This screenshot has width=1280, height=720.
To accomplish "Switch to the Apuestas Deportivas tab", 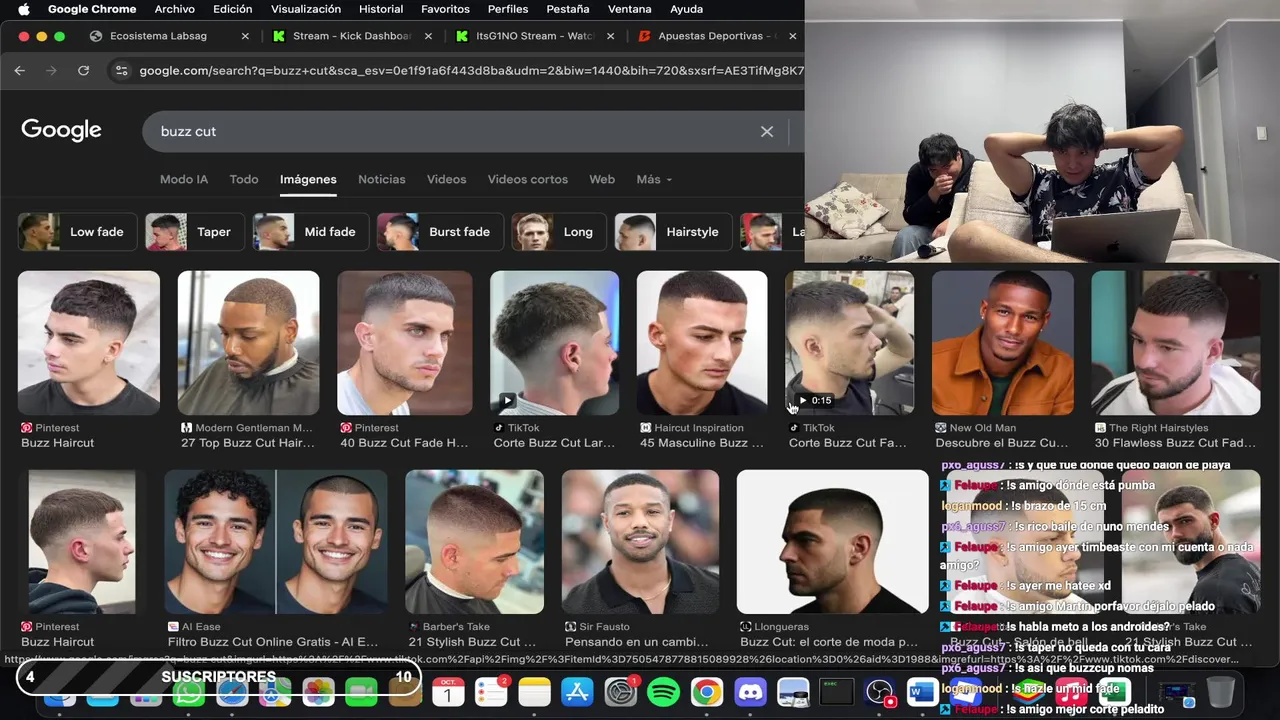I will [x=716, y=36].
